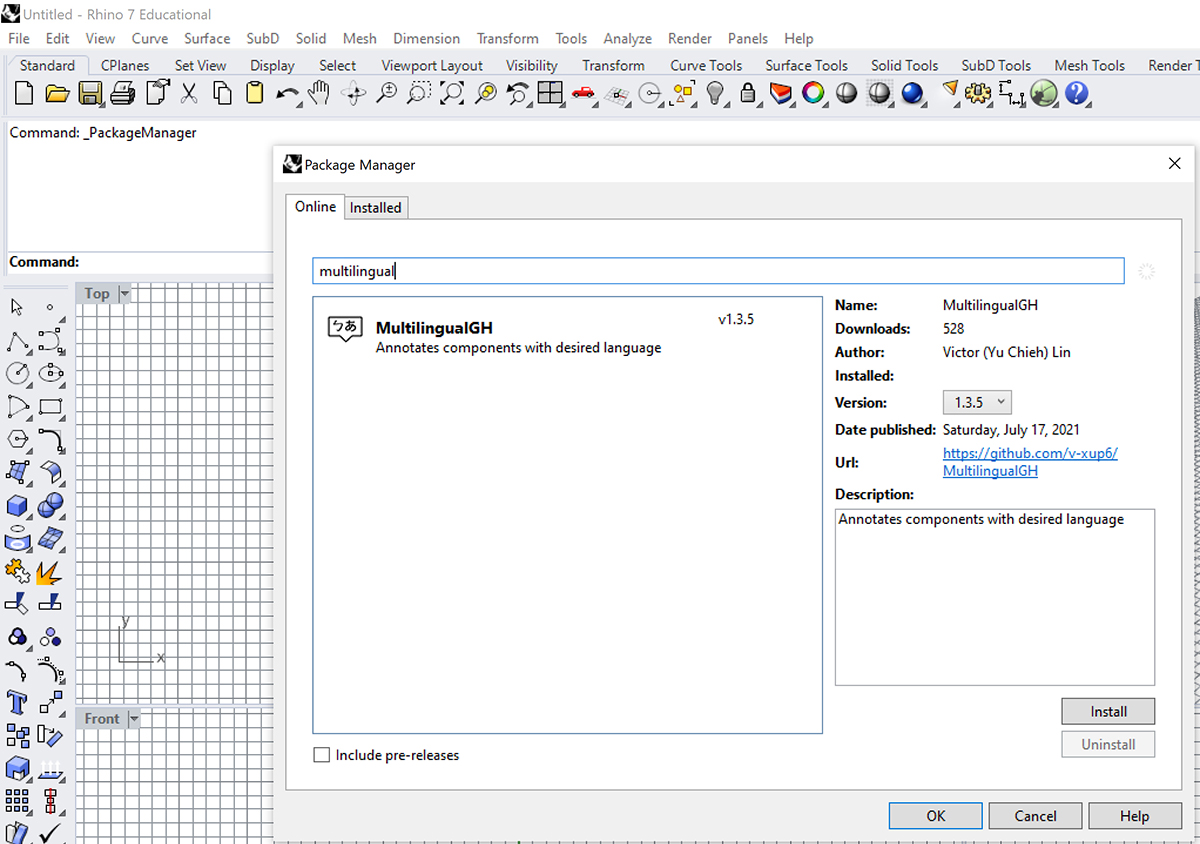Close the Package Manager dialog
Screen dimensions: 1200x844
point(1174,164)
